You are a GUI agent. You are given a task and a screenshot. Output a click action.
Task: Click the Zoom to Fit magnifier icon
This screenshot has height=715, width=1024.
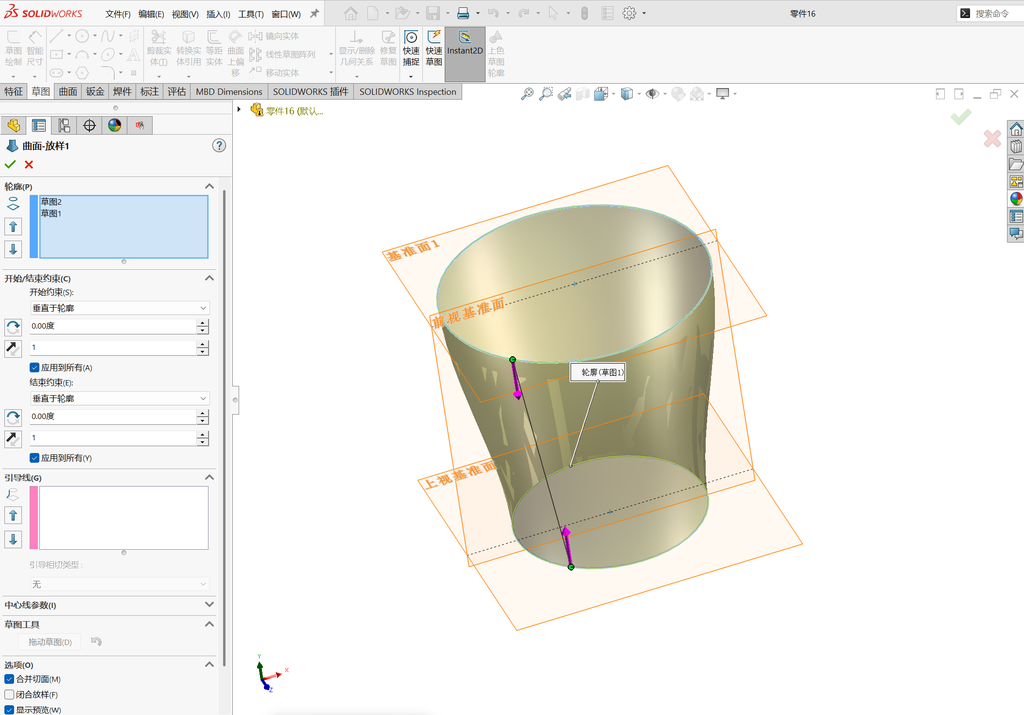tap(526, 94)
